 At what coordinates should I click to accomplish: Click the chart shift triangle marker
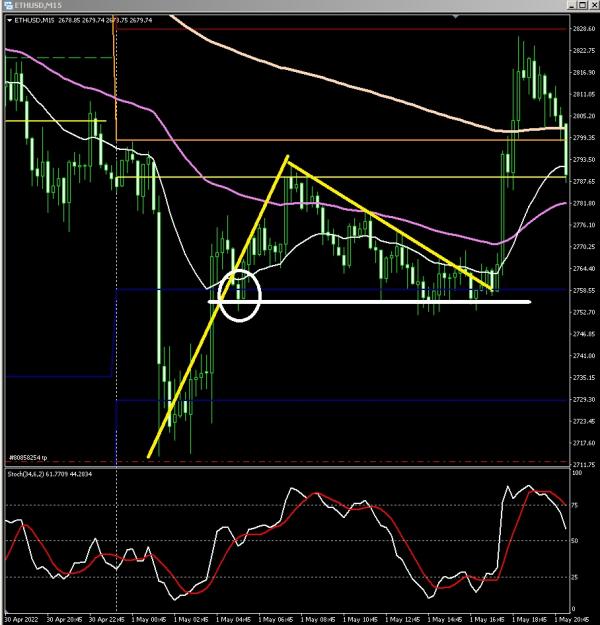456,16
